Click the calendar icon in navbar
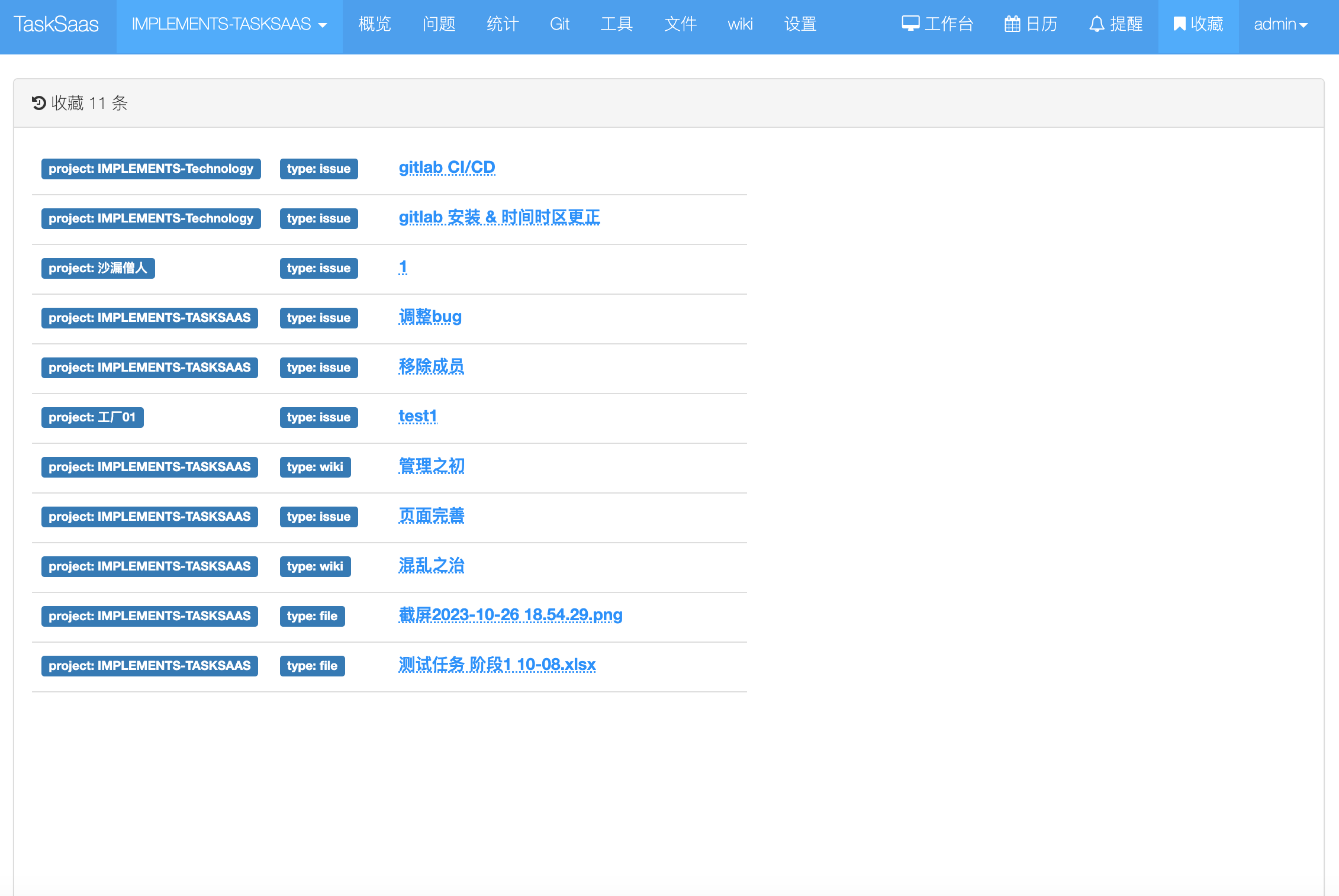1339x896 pixels. click(1012, 24)
